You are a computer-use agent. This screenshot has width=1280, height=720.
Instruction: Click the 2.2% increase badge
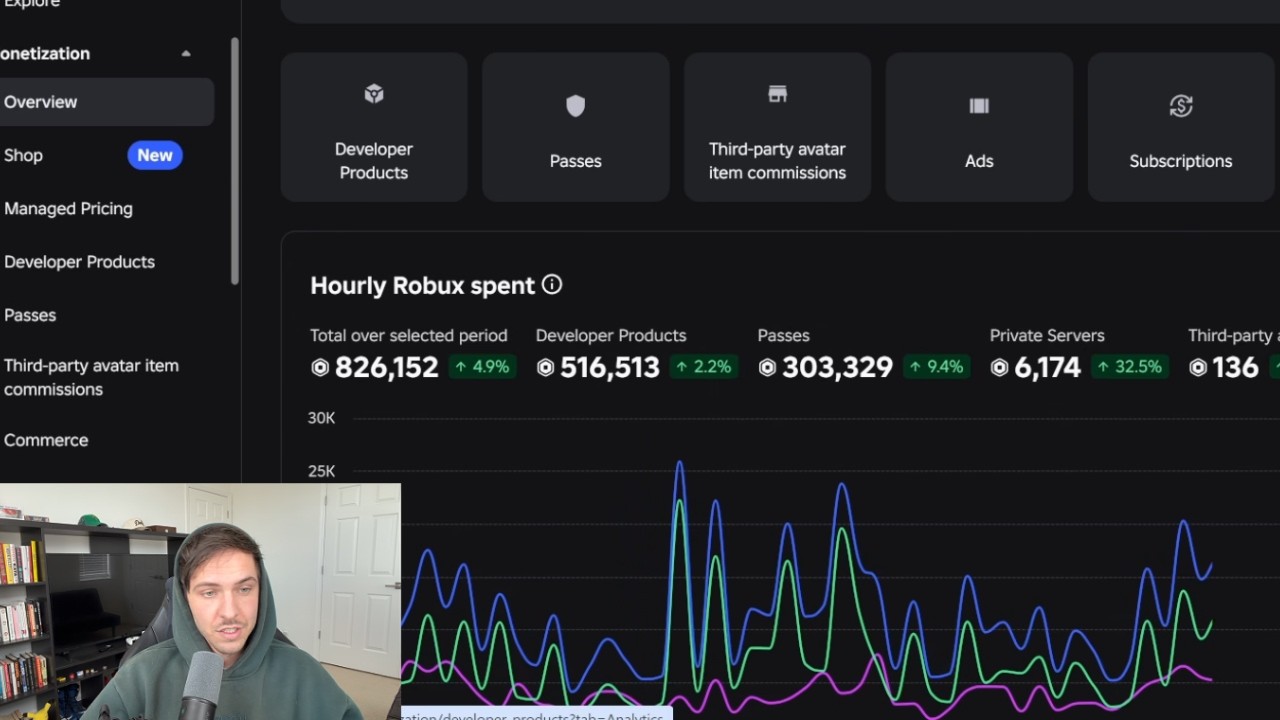(705, 367)
